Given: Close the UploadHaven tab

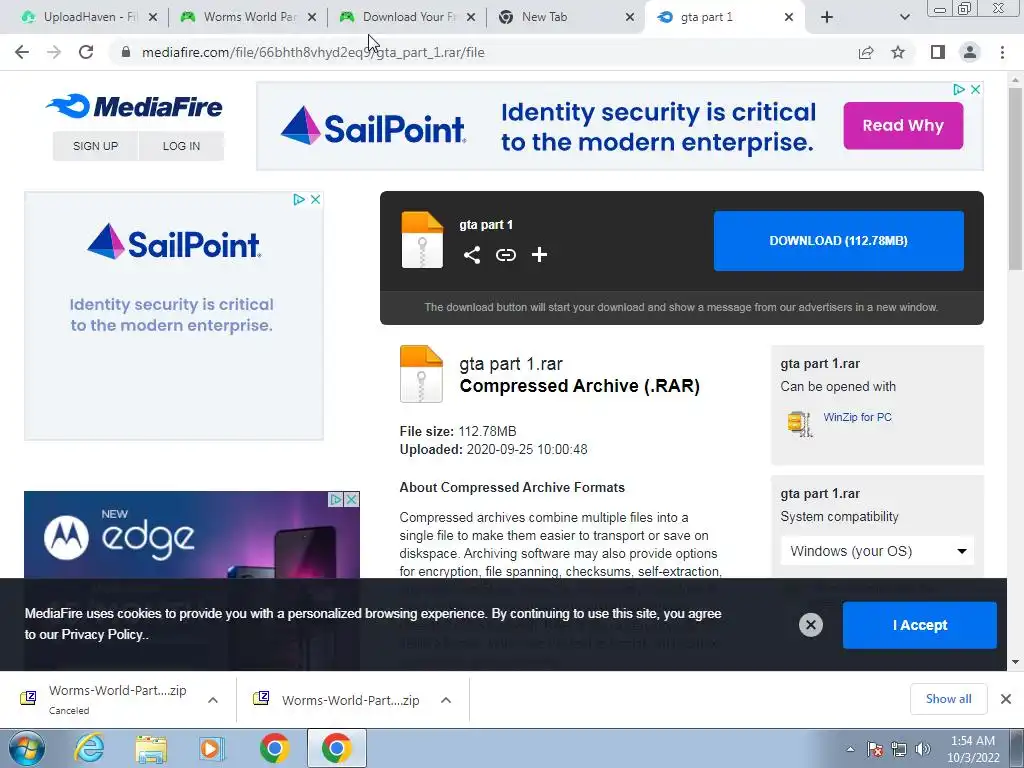Looking at the screenshot, I should point(153,17).
